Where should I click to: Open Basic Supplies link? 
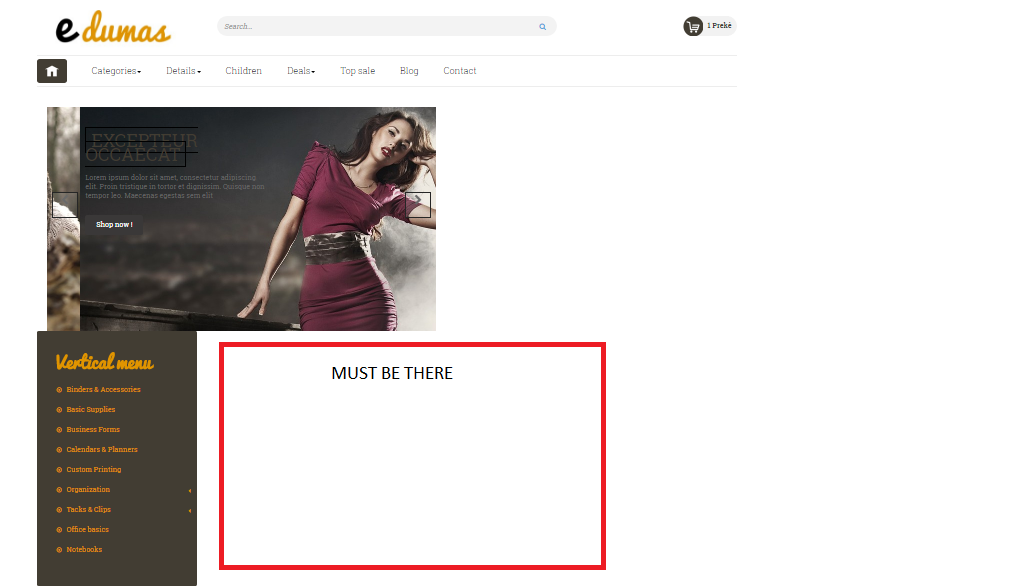tap(91, 410)
